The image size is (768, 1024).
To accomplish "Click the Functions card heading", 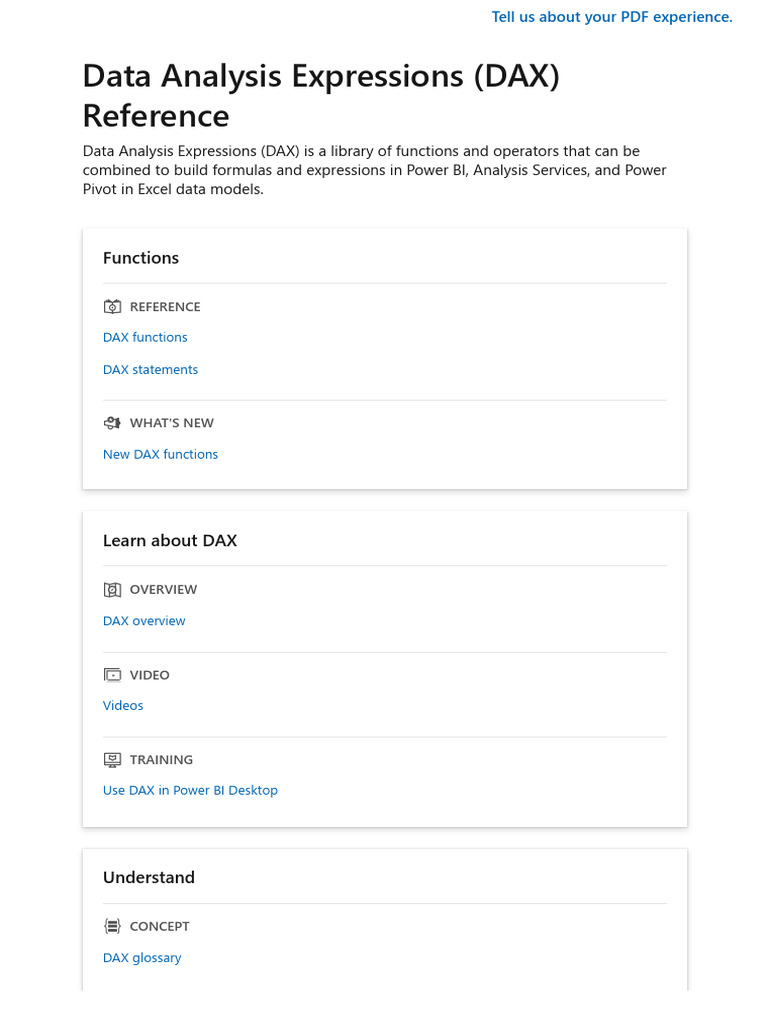I will [141, 258].
